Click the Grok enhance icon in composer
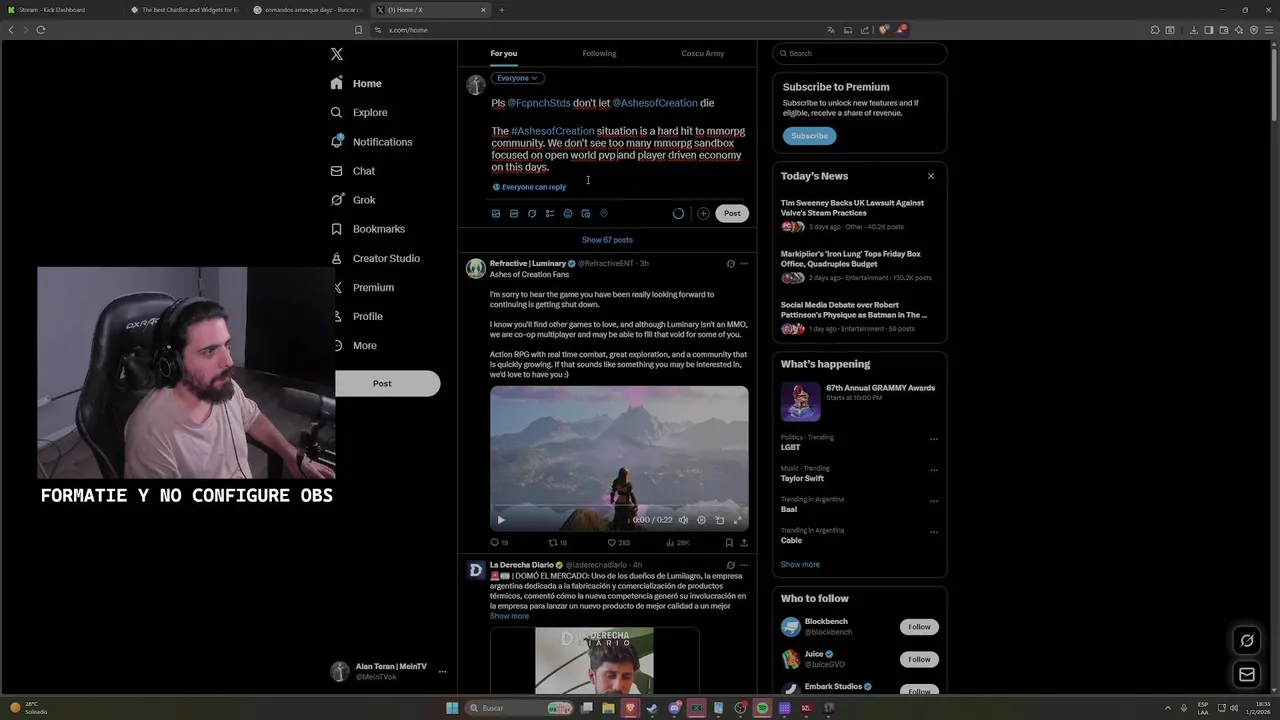Image resolution: width=1280 pixels, height=720 pixels. (532, 213)
